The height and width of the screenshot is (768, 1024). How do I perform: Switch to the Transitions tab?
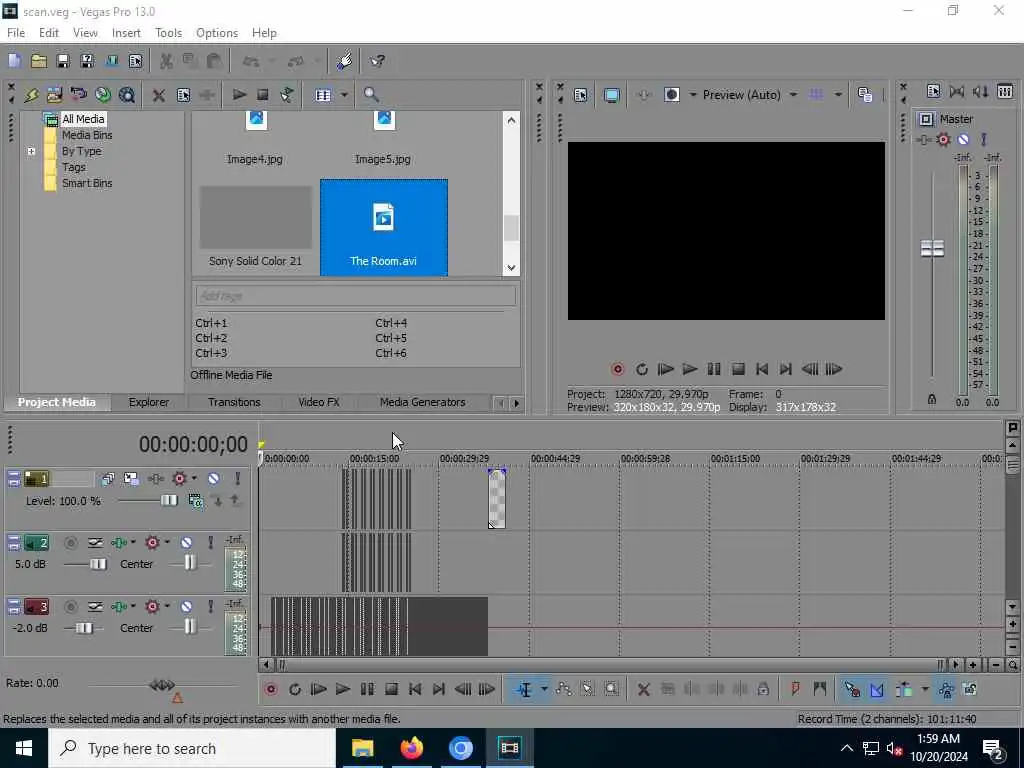click(234, 402)
